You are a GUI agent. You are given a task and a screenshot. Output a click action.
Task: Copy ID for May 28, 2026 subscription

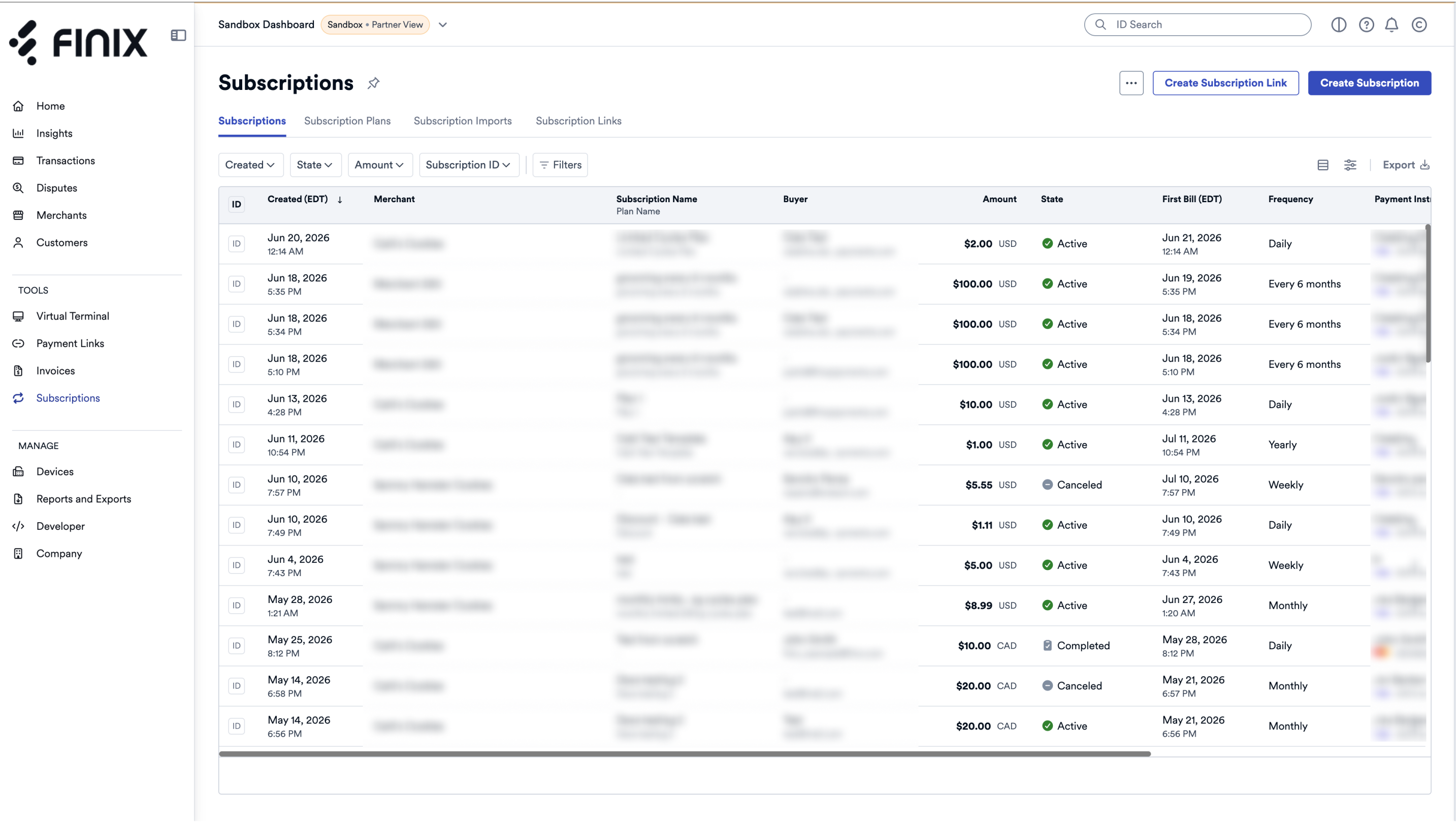point(236,606)
